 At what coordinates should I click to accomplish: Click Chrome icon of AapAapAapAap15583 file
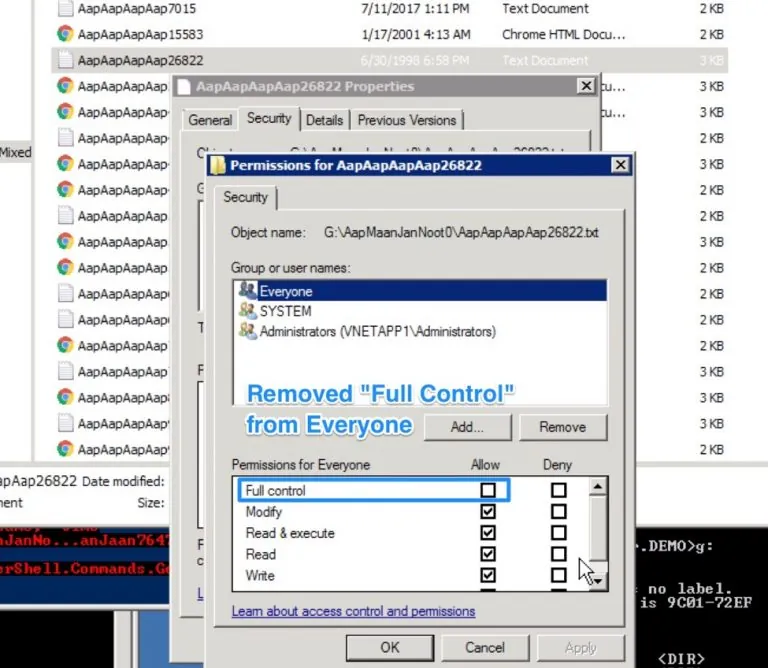pos(65,33)
